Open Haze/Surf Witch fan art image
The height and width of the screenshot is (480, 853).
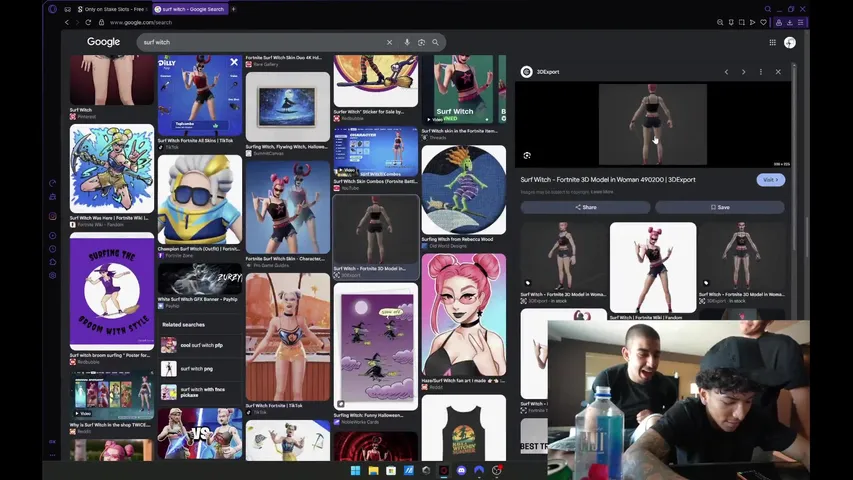pyautogui.click(x=463, y=315)
